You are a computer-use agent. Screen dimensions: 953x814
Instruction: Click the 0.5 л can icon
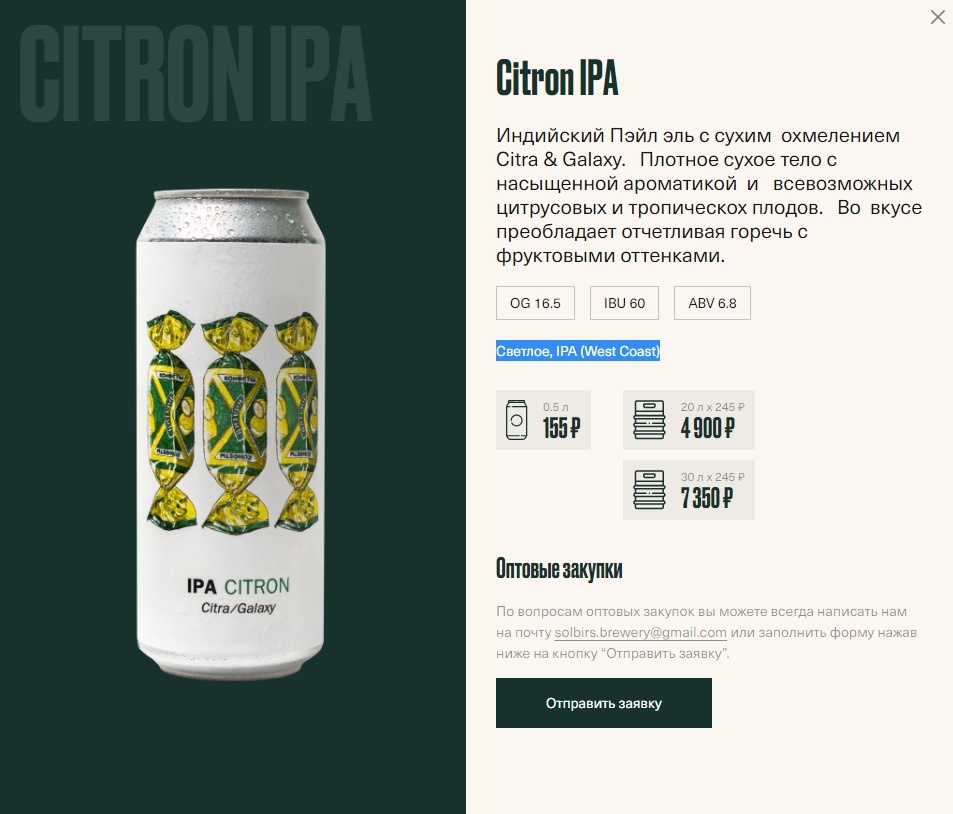click(x=517, y=420)
